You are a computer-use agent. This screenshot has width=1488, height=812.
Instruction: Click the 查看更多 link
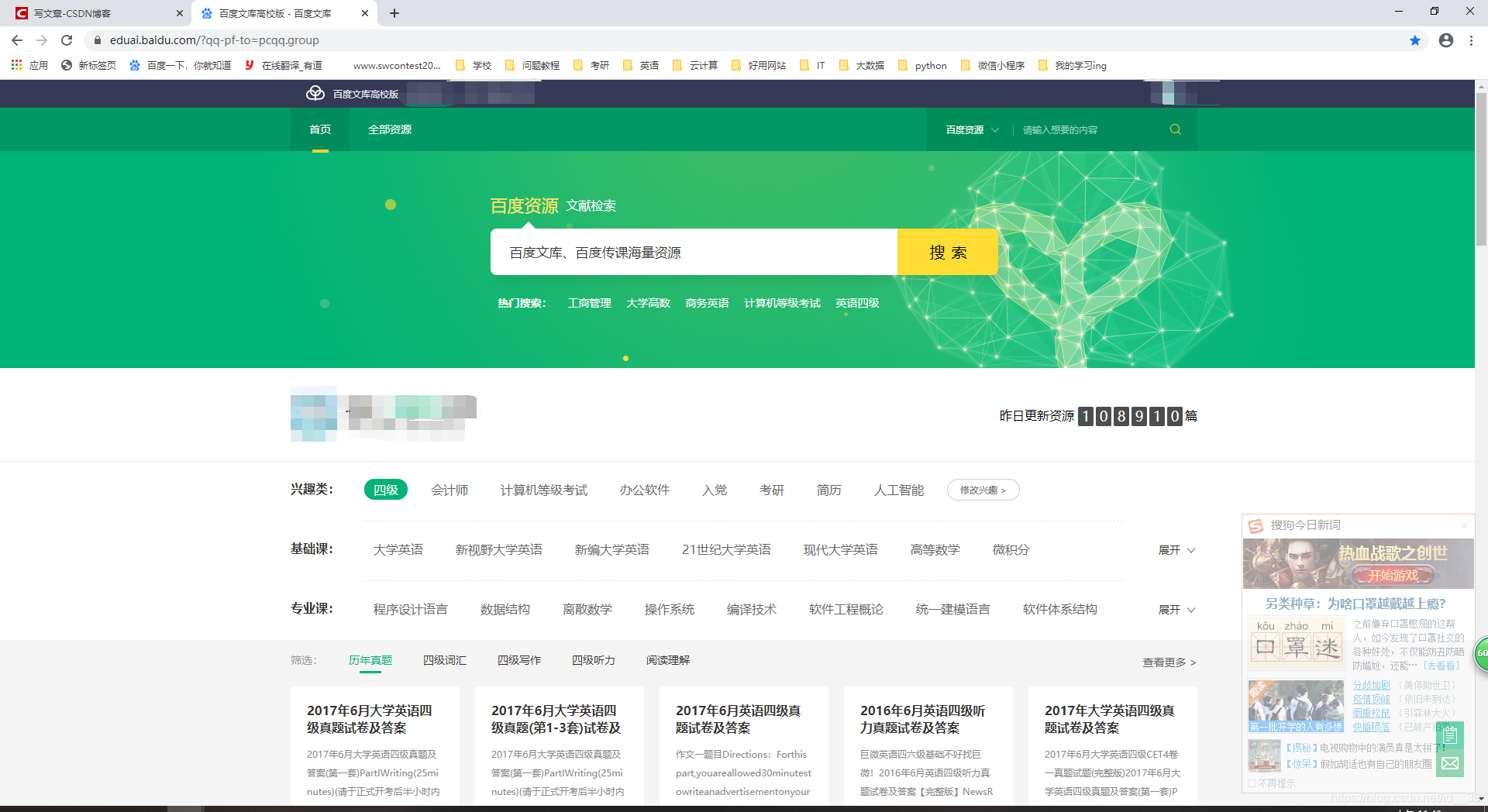coord(1169,662)
